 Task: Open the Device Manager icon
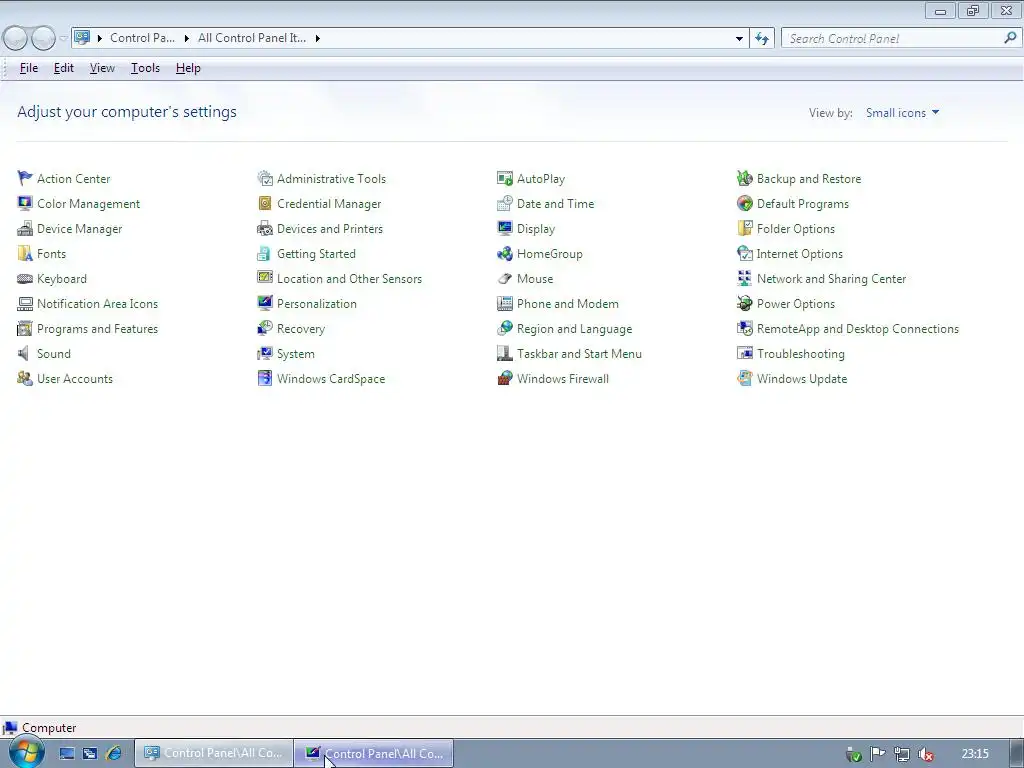25,229
